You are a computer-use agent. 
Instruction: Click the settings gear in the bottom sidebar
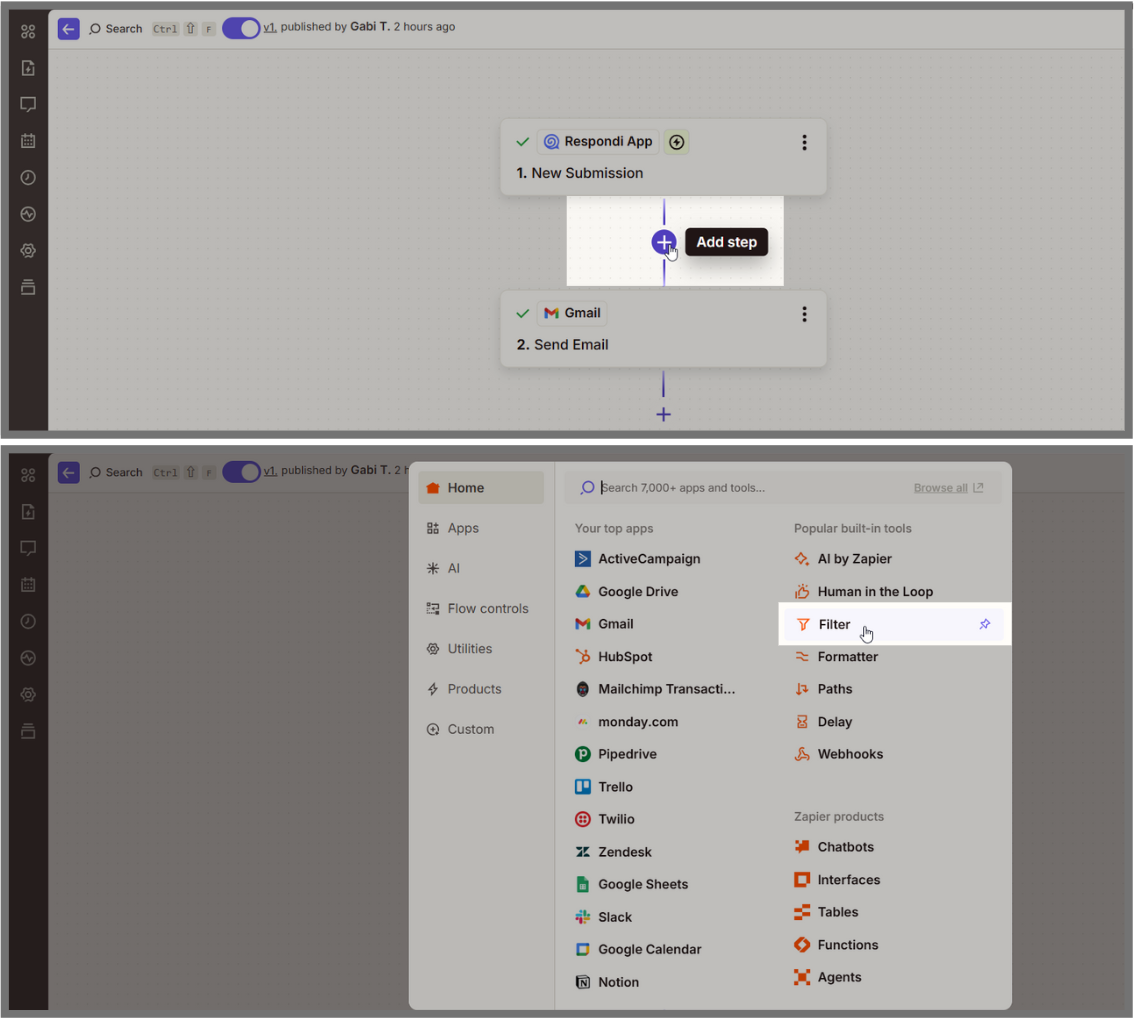pyautogui.click(x=27, y=694)
